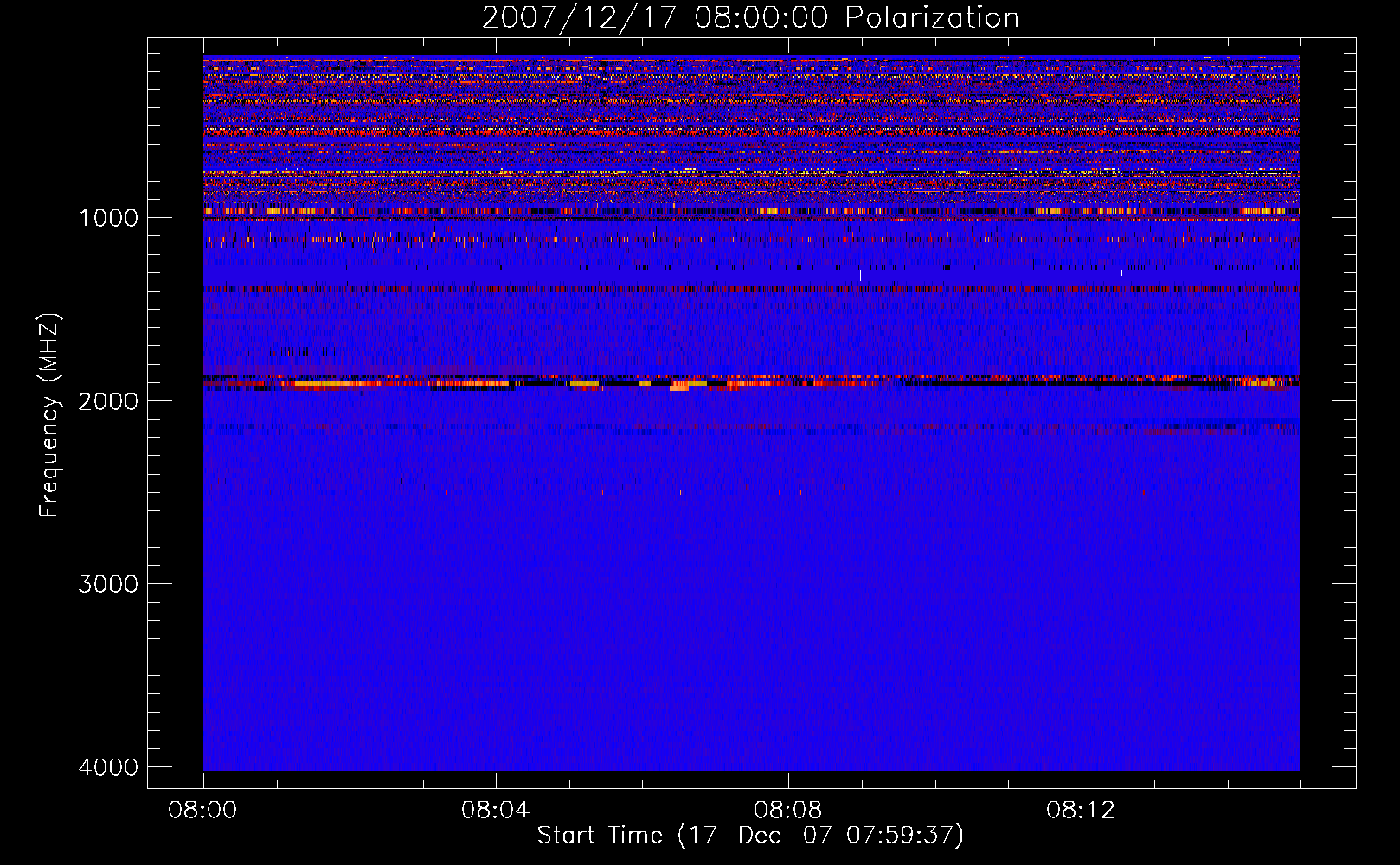Image resolution: width=1400 pixels, height=865 pixels.
Task: Click the '1000' frequency tick label
Action: 108,217
